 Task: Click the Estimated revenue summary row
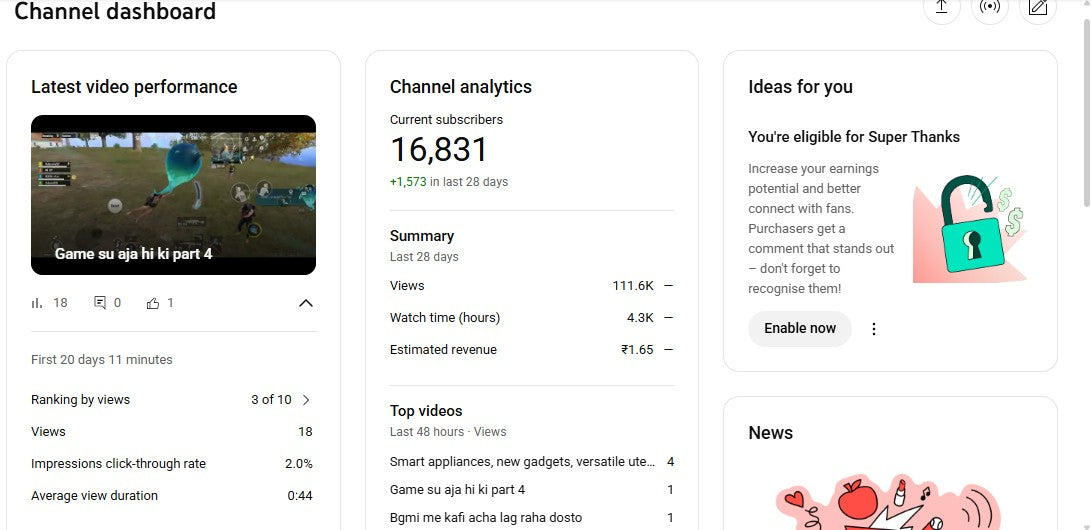pyautogui.click(x=531, y=350)
